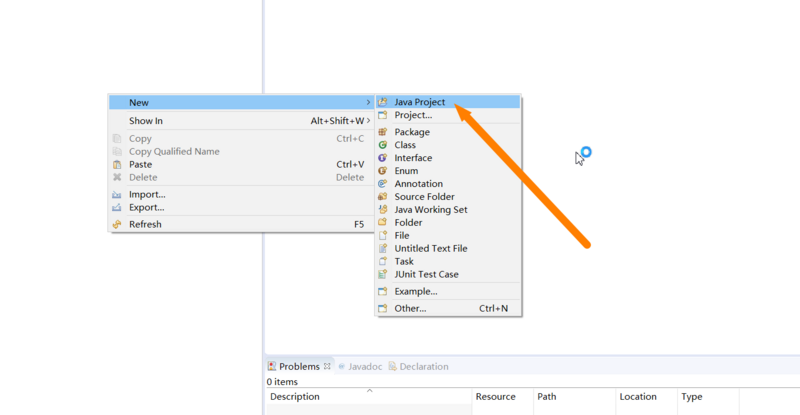Select Paste from context menu
The image size is (800, 415).
pyautogui.click(x=241, y=164)
